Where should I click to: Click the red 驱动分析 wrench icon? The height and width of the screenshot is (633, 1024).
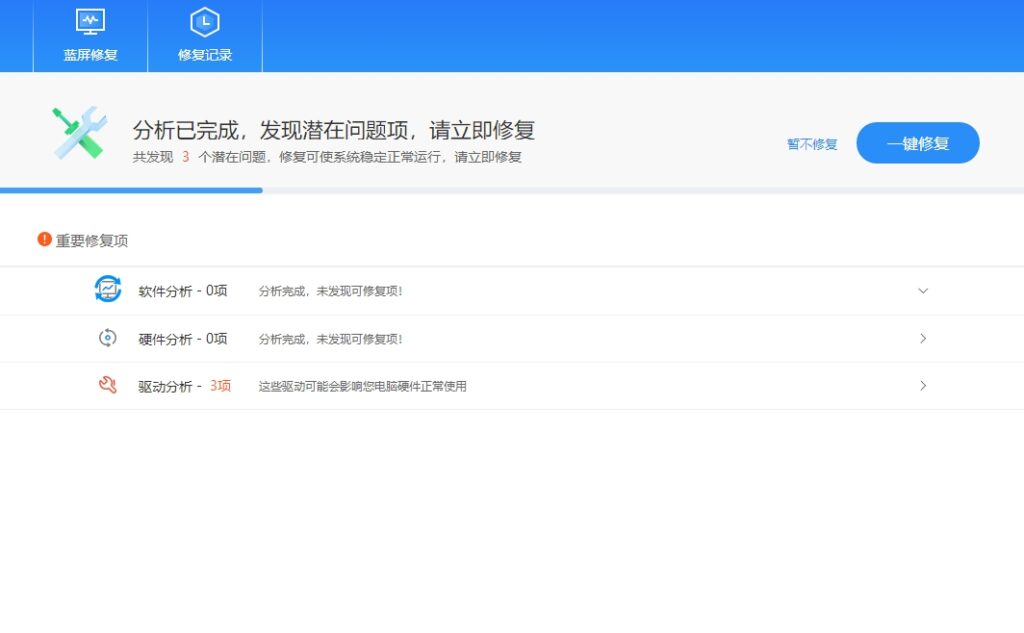107,385
